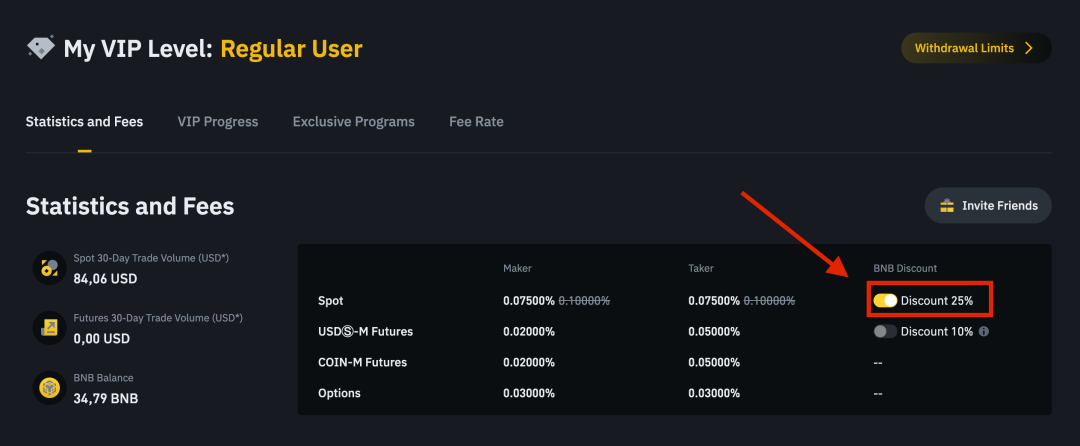
Task: Click the 34,79 BNB balance value
Action: pyautogui.click(x=106, y=398)
